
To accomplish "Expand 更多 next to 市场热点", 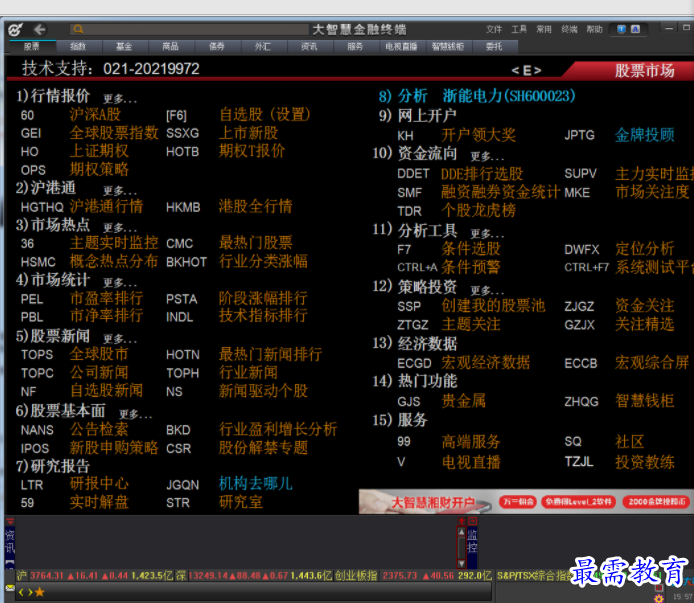I will click(x=120, y=228).
